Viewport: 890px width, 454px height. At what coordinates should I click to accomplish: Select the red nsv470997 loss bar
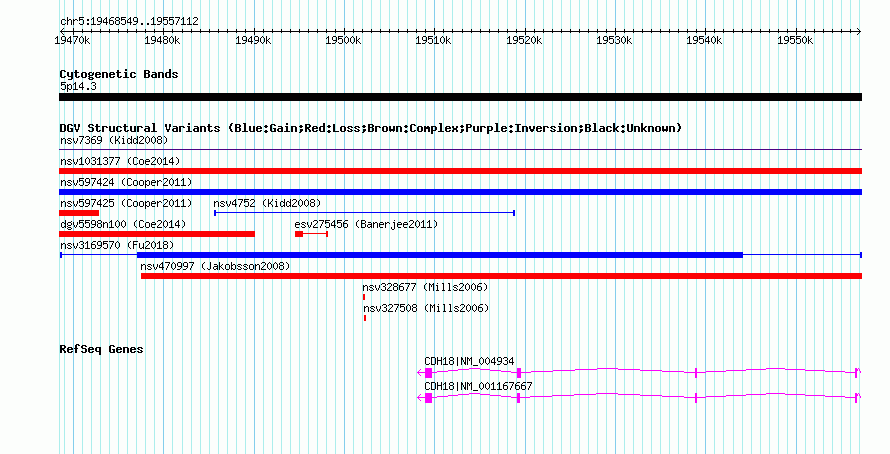(x=501, y=276)
